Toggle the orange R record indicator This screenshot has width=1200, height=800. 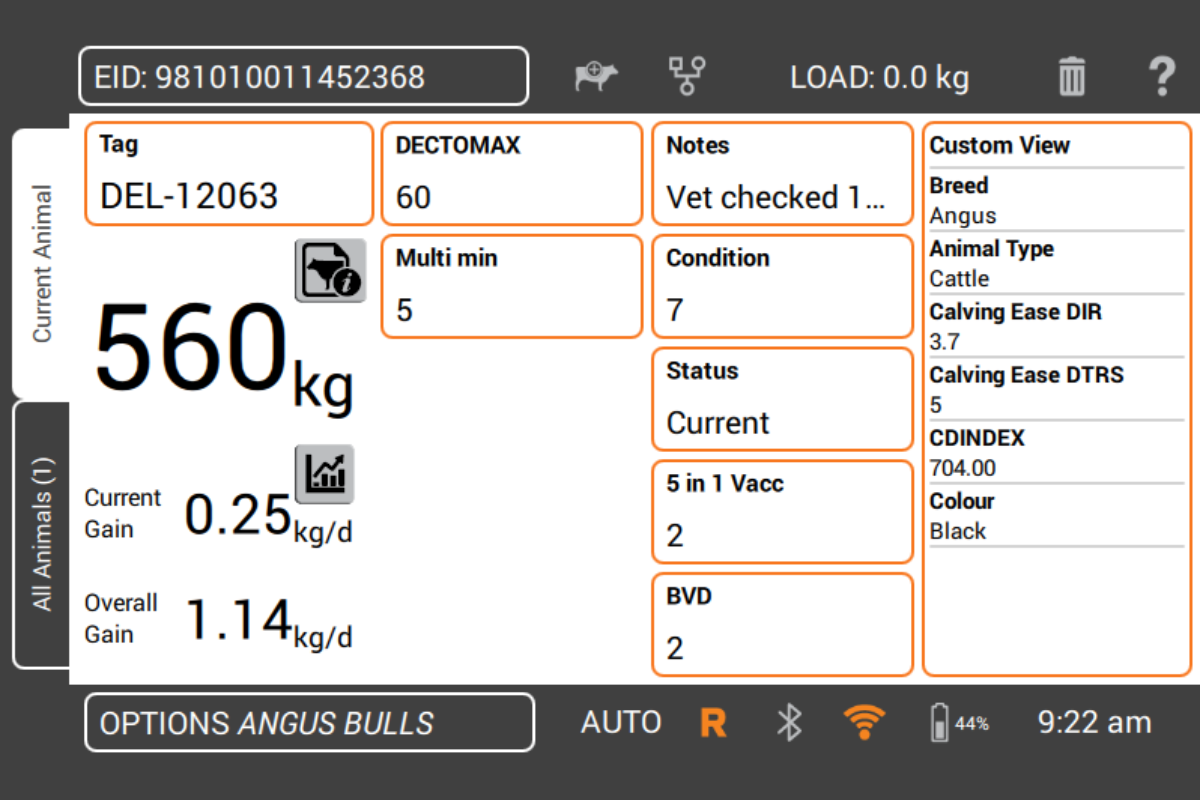(713, 722)
